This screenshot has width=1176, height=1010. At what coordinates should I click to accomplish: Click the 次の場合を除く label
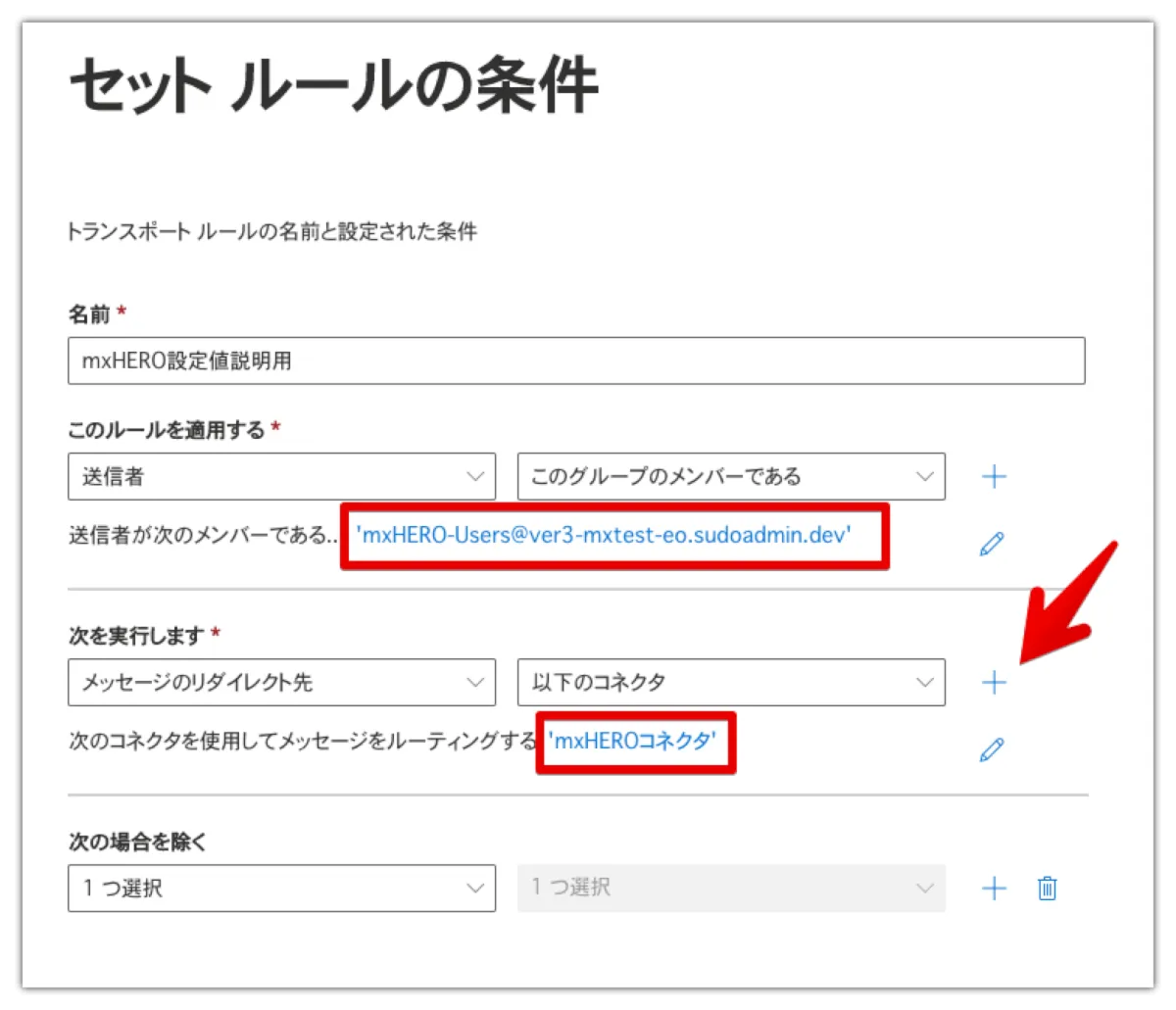[137, 842]
